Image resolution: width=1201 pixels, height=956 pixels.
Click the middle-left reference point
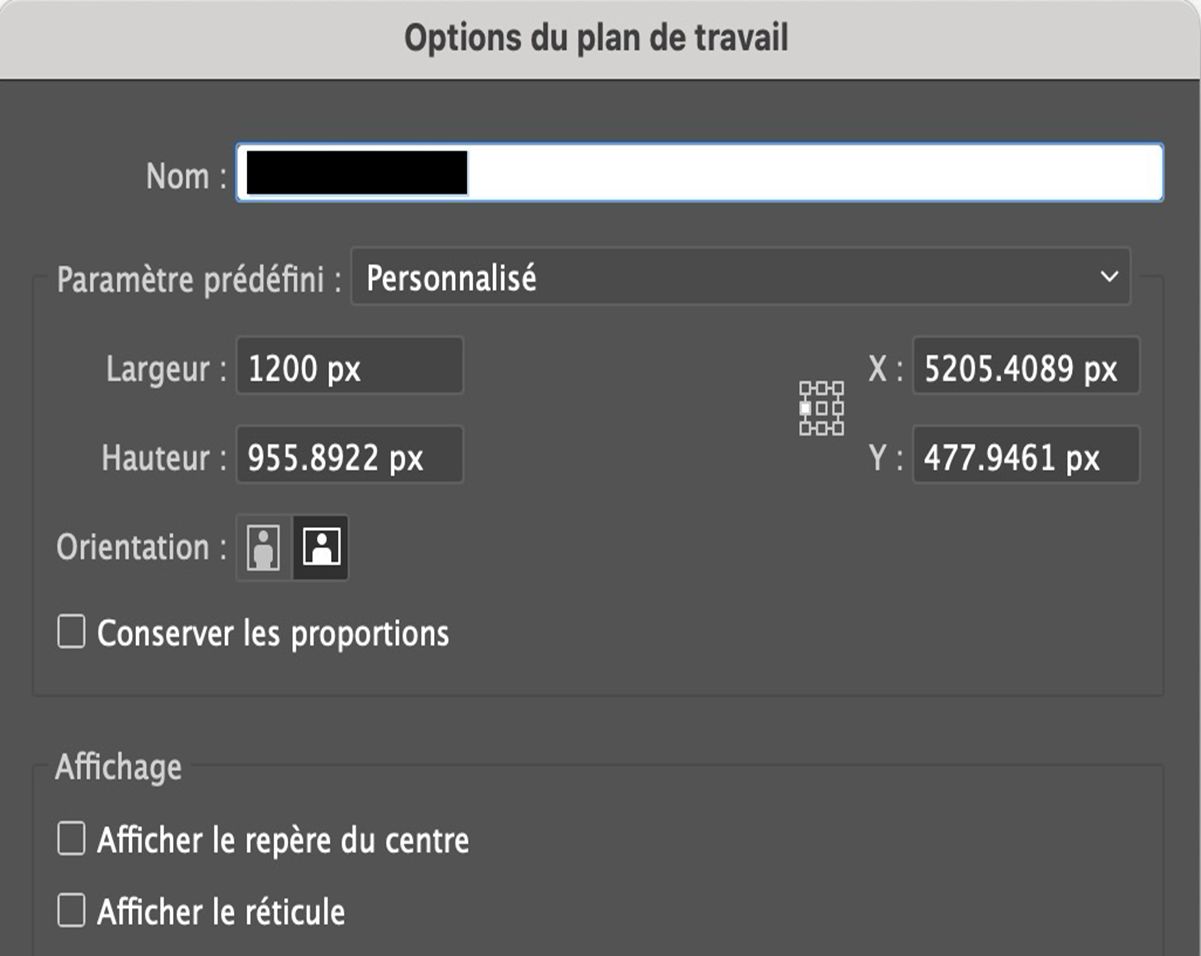805,408
